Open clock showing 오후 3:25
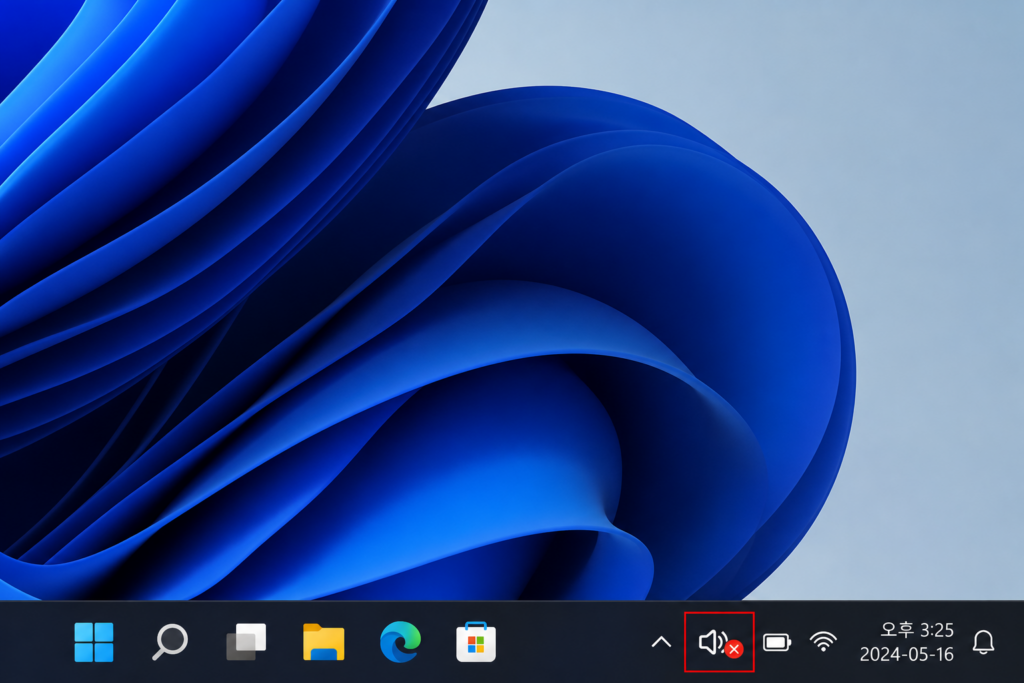 pos(906,642)
